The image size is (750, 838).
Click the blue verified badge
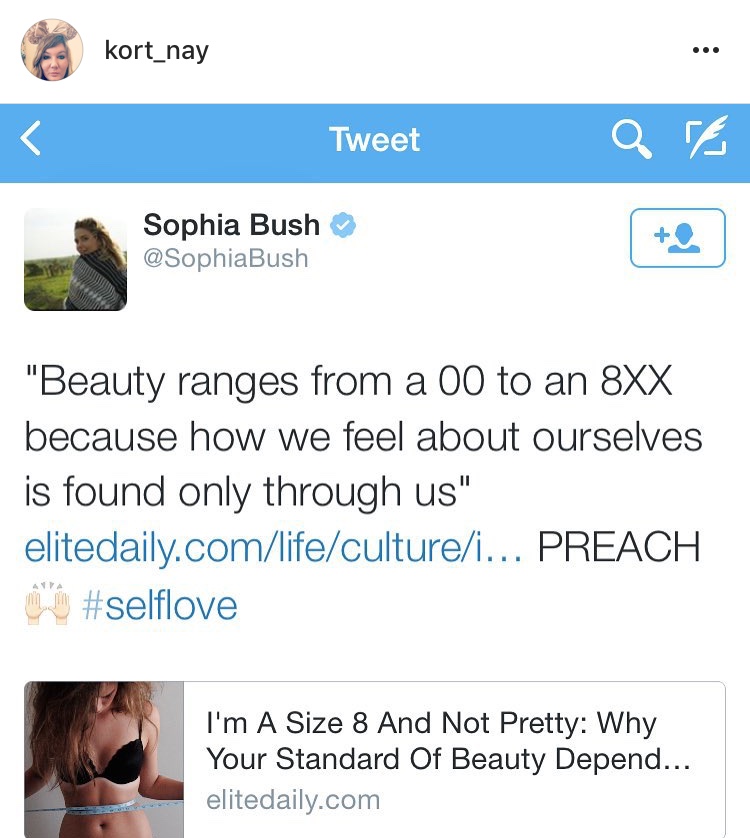[343, 226]
